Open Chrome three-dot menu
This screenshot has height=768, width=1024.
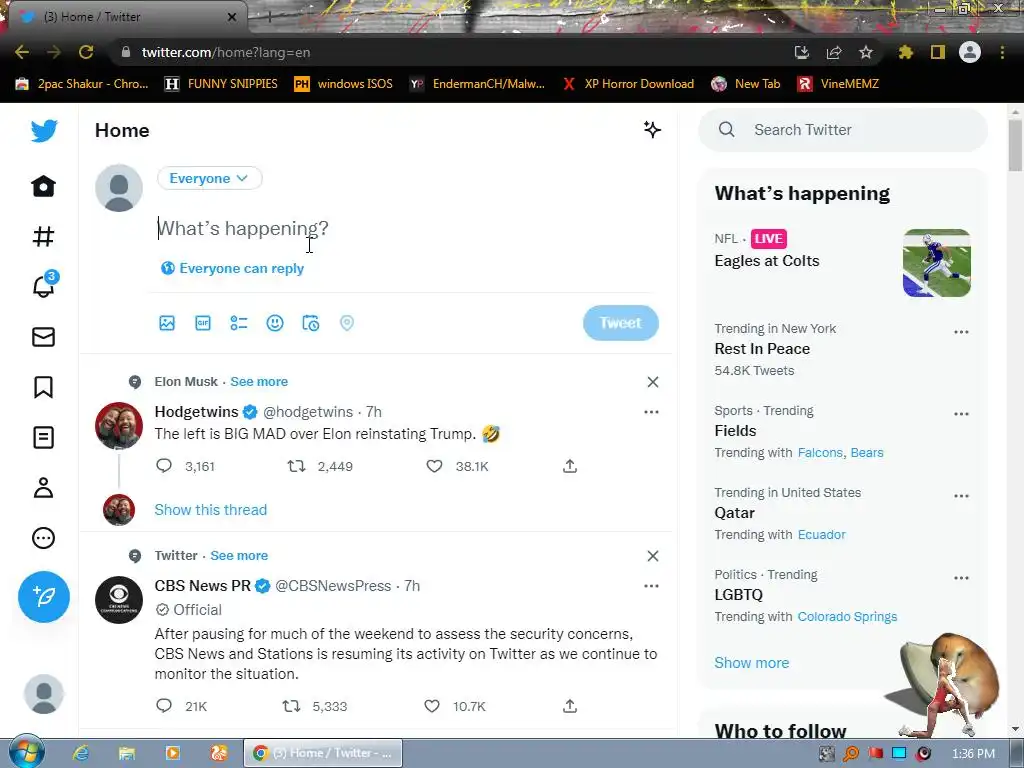(x=1002, y=52)
